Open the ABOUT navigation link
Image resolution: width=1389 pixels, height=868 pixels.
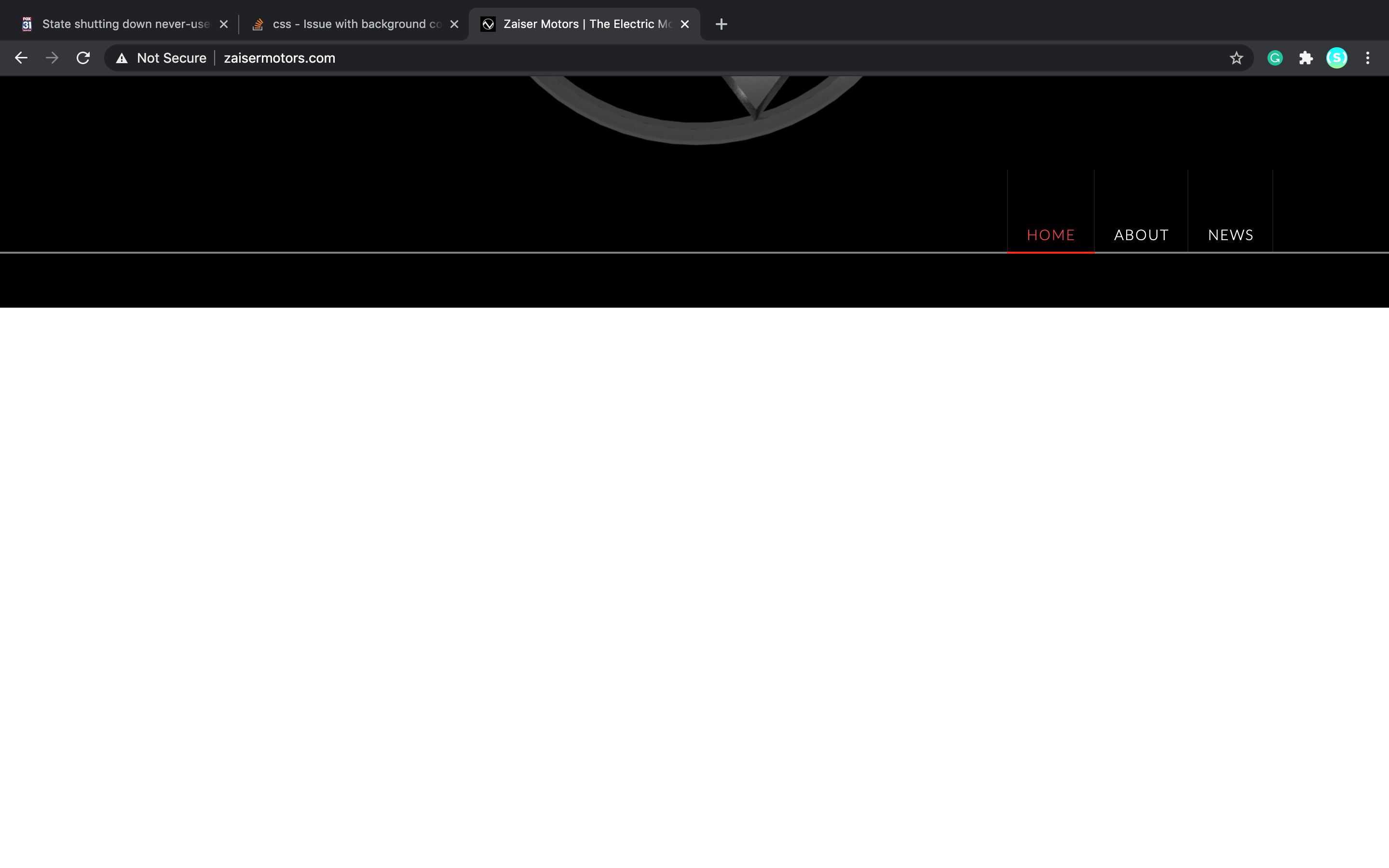[x=1141, y=235]
